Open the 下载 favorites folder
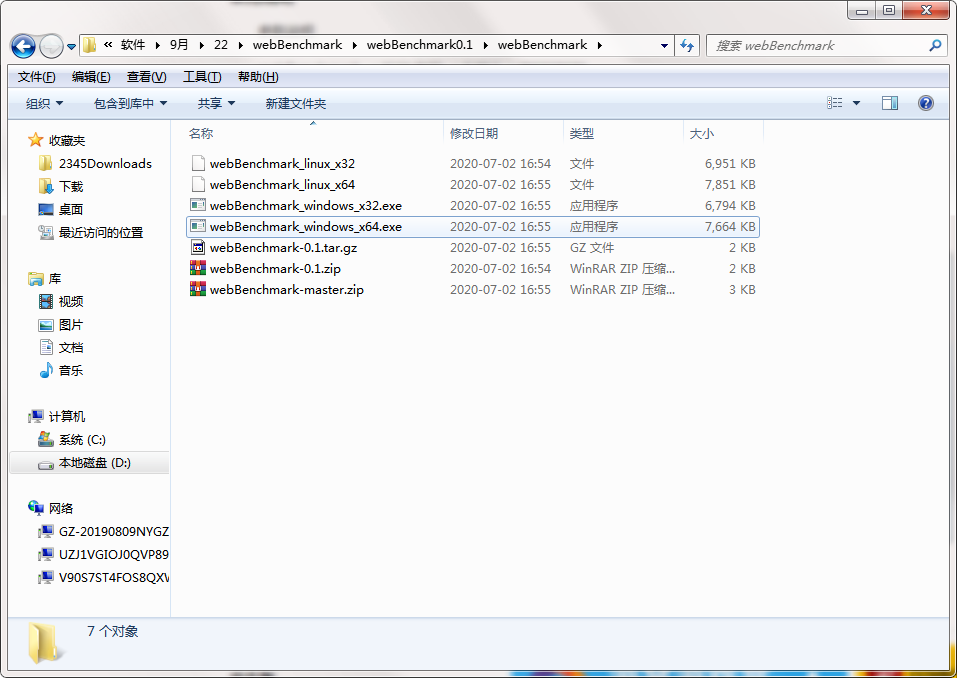 (71, 186)
